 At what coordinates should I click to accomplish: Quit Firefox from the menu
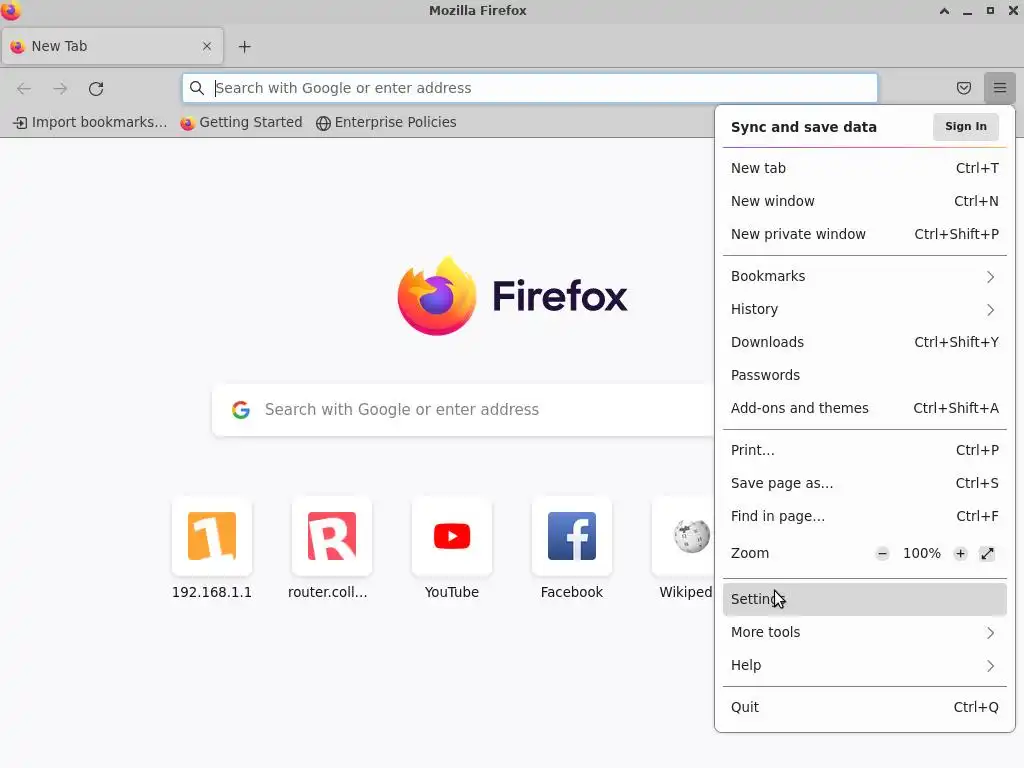click(x=865, y=707)
